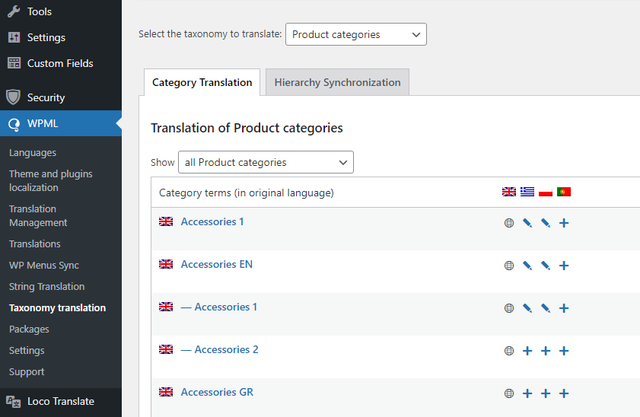The width and height of the screenshot is (640, 417).
Task: Open WP Menus Sync
Action: click(44, 265)
